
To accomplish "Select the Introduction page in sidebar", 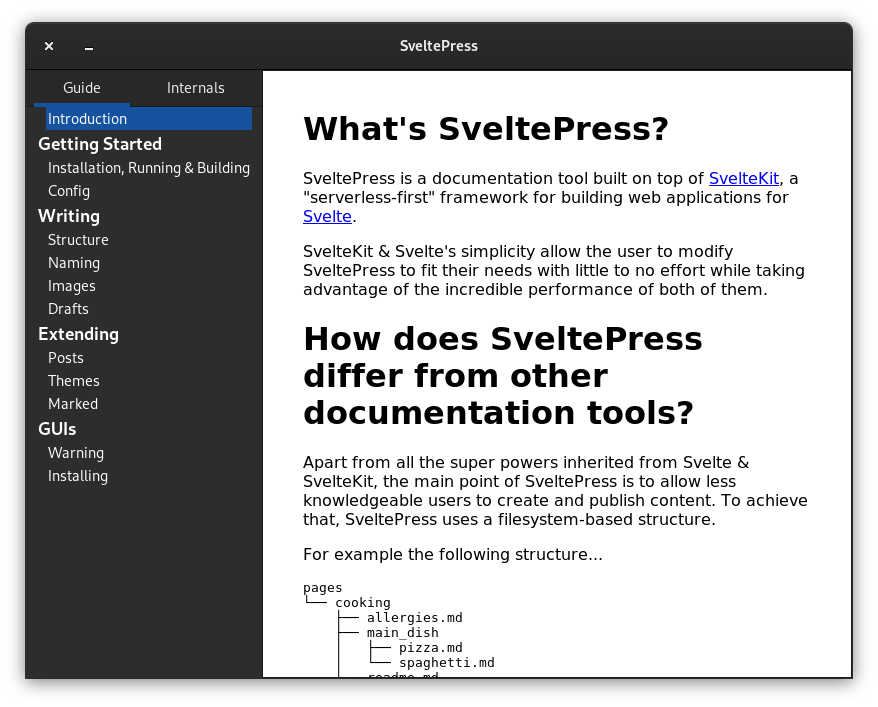I will point(148,119).
